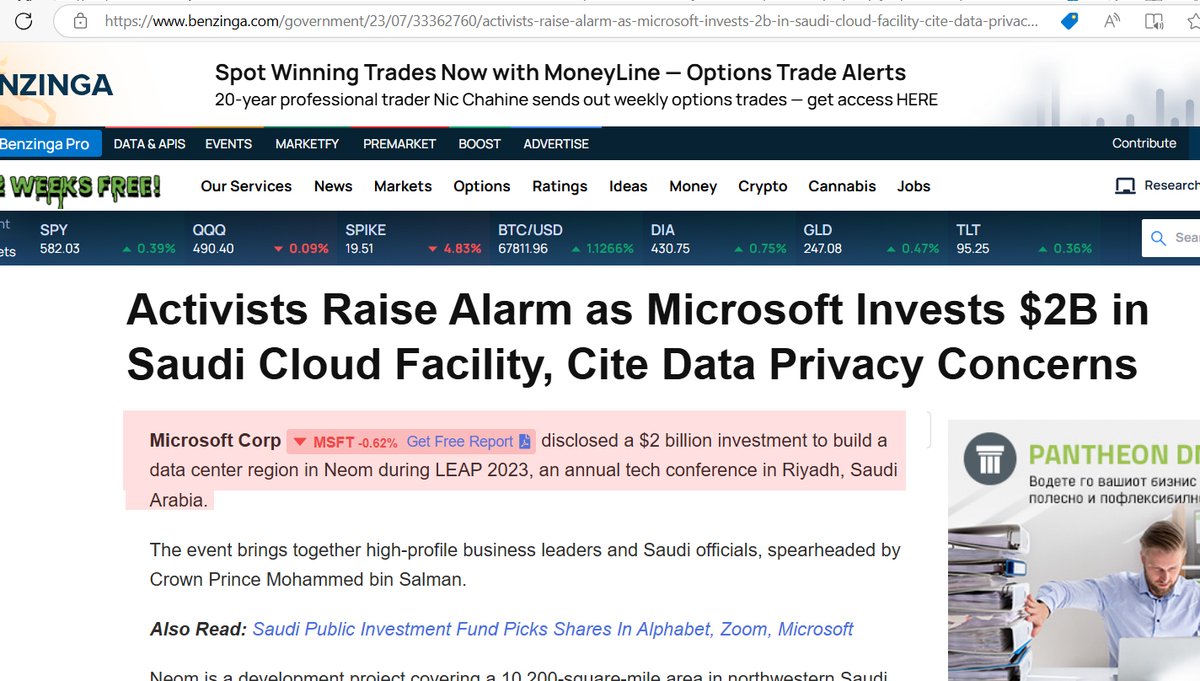Viewport: 1200px width, 681px height.
Task: Click the search magnifier icon
Action: 1158,238
